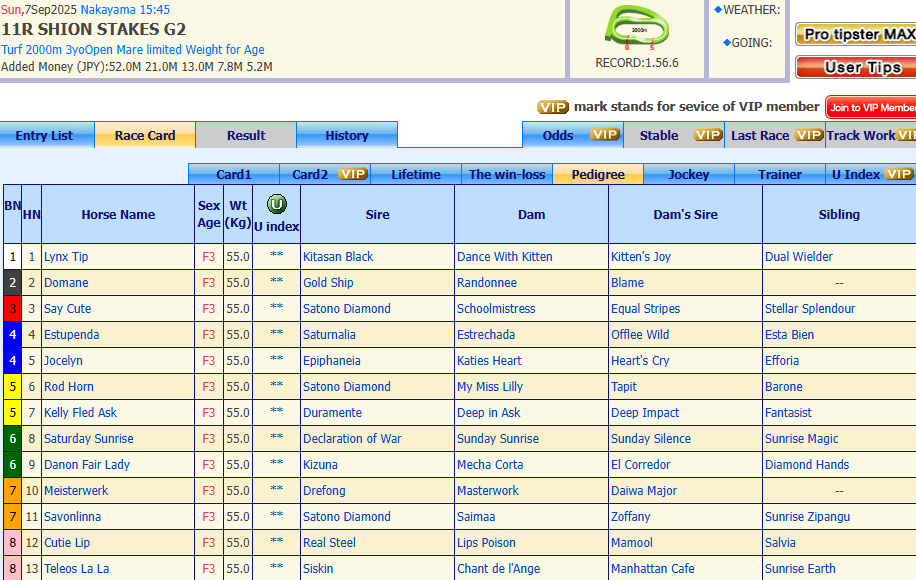Select the Pedigree sub-tab
The height and width of the screenshot is (580, 916).
point(598,174)
